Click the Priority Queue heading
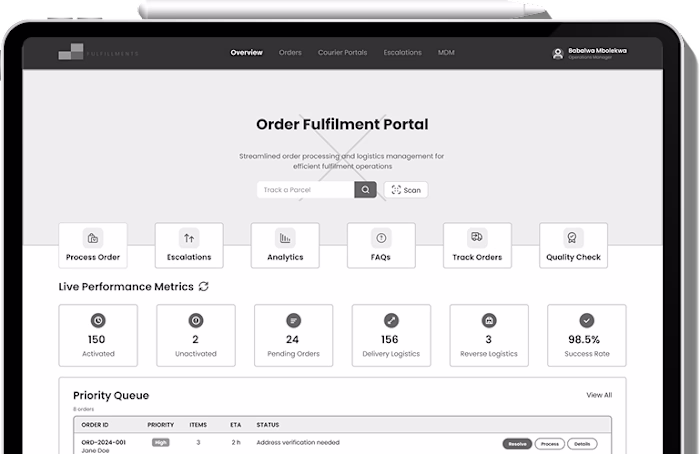Image resolution: width=700 pixels, height=454 pixels. coord(111,396)
